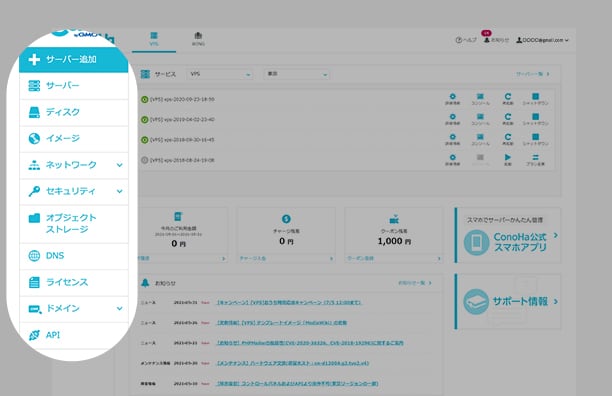This screenshot has height=396, width=612.
Task: Click 再起動 for vps-2020-09-23-18-50
Action: [x=508, y=99]
